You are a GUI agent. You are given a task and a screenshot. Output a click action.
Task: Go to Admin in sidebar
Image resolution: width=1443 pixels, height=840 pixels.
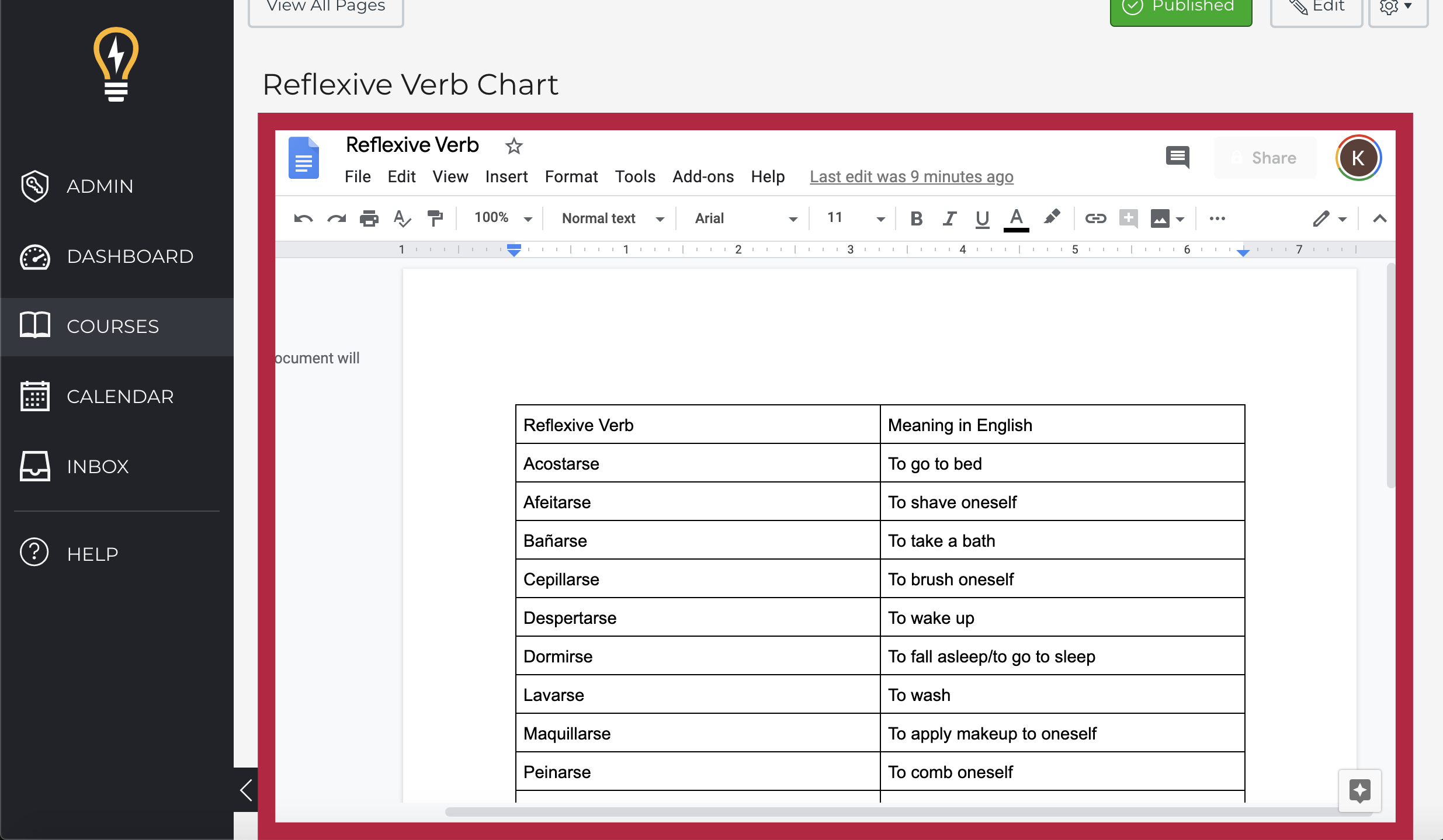[x=117, y=186]
